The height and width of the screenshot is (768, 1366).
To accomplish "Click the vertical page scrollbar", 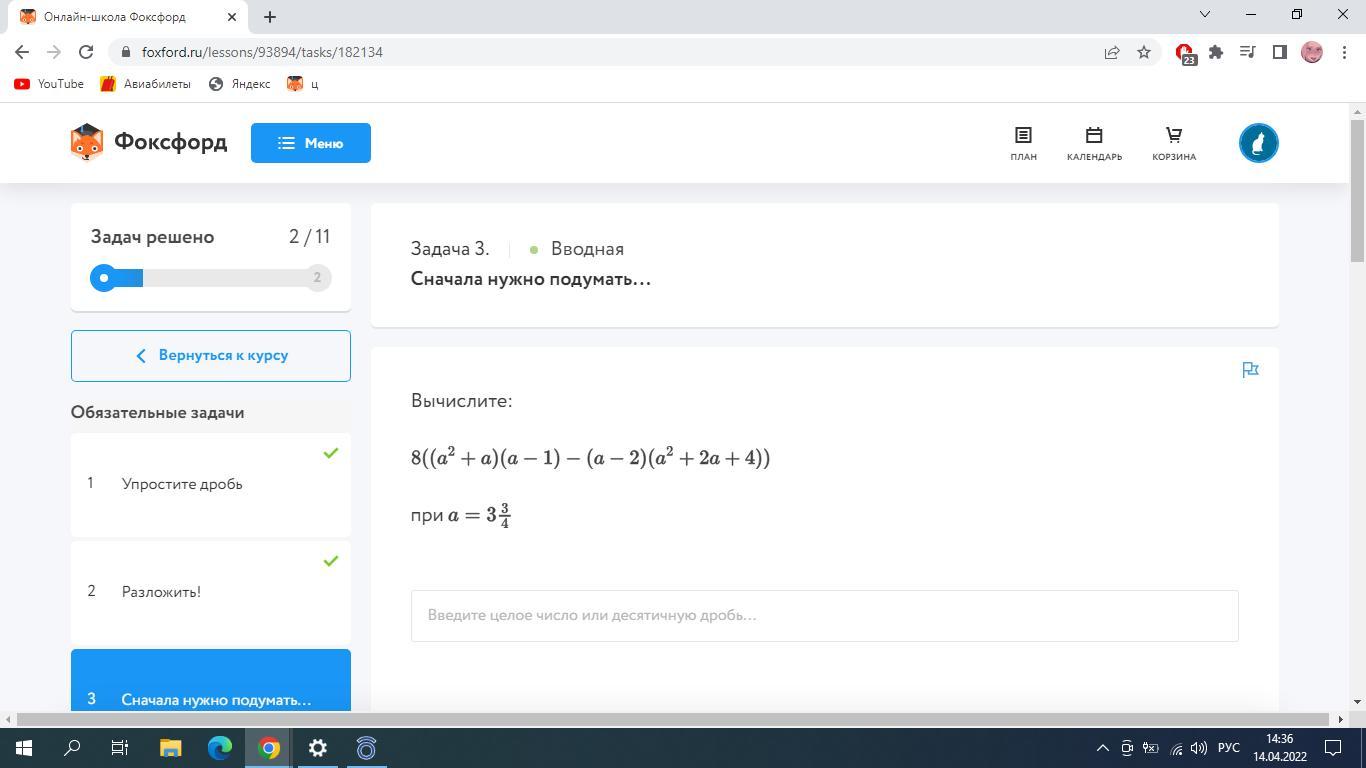I will pos(1358,190).
